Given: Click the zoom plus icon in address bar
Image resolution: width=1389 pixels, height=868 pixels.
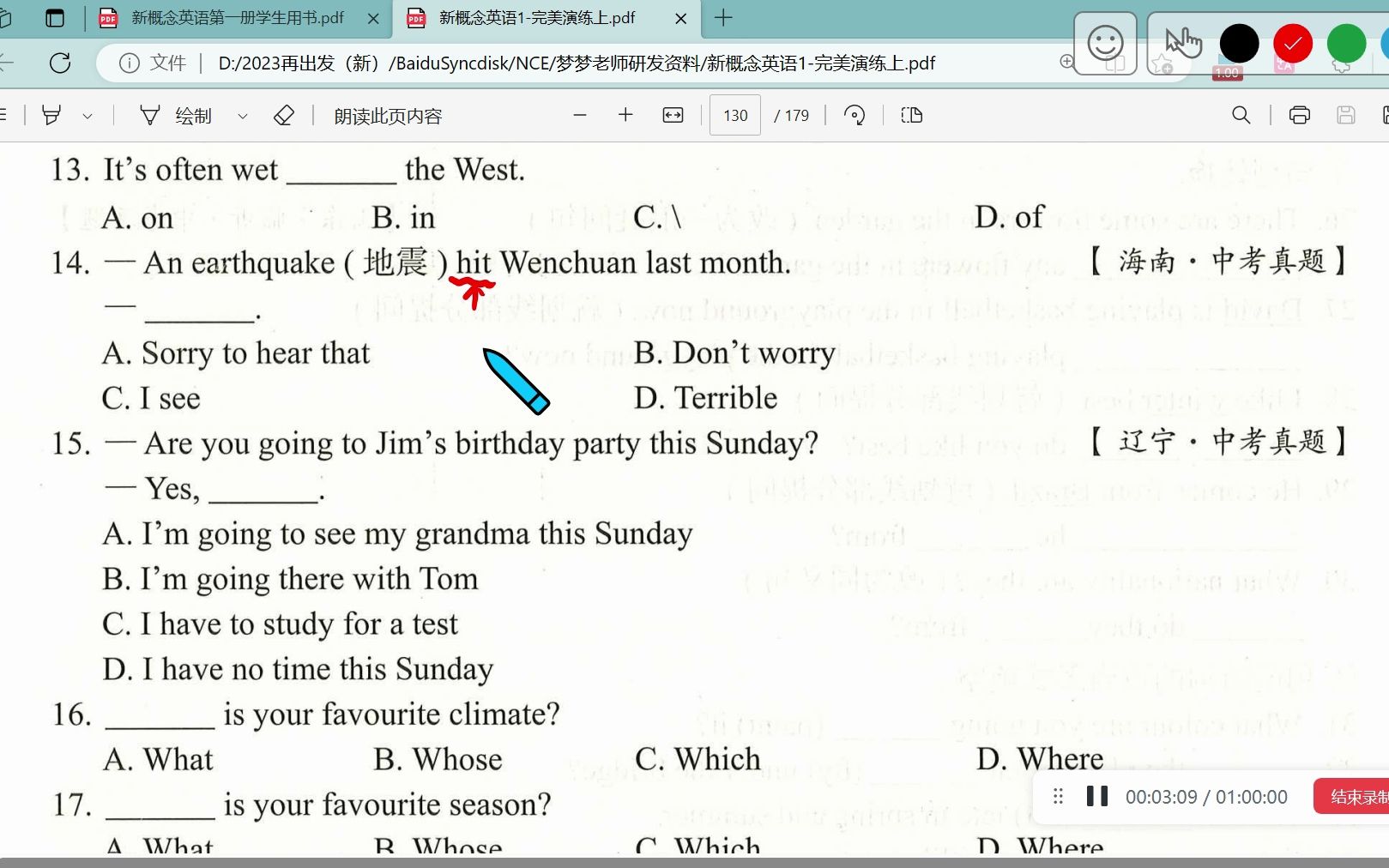Looking at the screenshot, I should [1066, 62].
